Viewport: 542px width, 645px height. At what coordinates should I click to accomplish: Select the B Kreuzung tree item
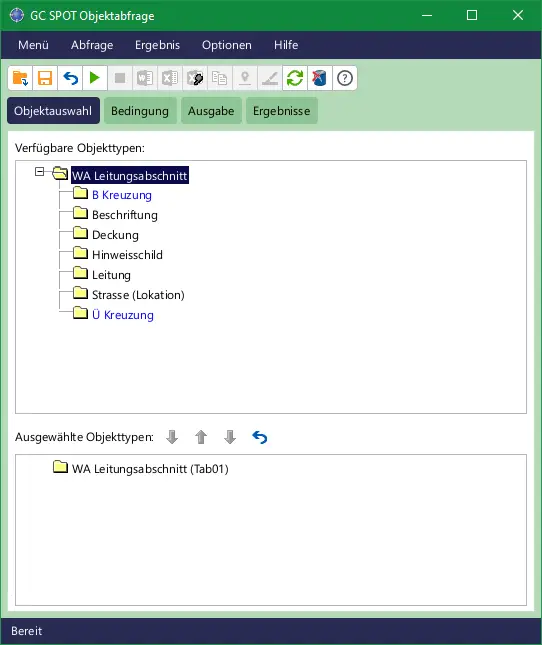pyautogui.click(x=122, y=195)
